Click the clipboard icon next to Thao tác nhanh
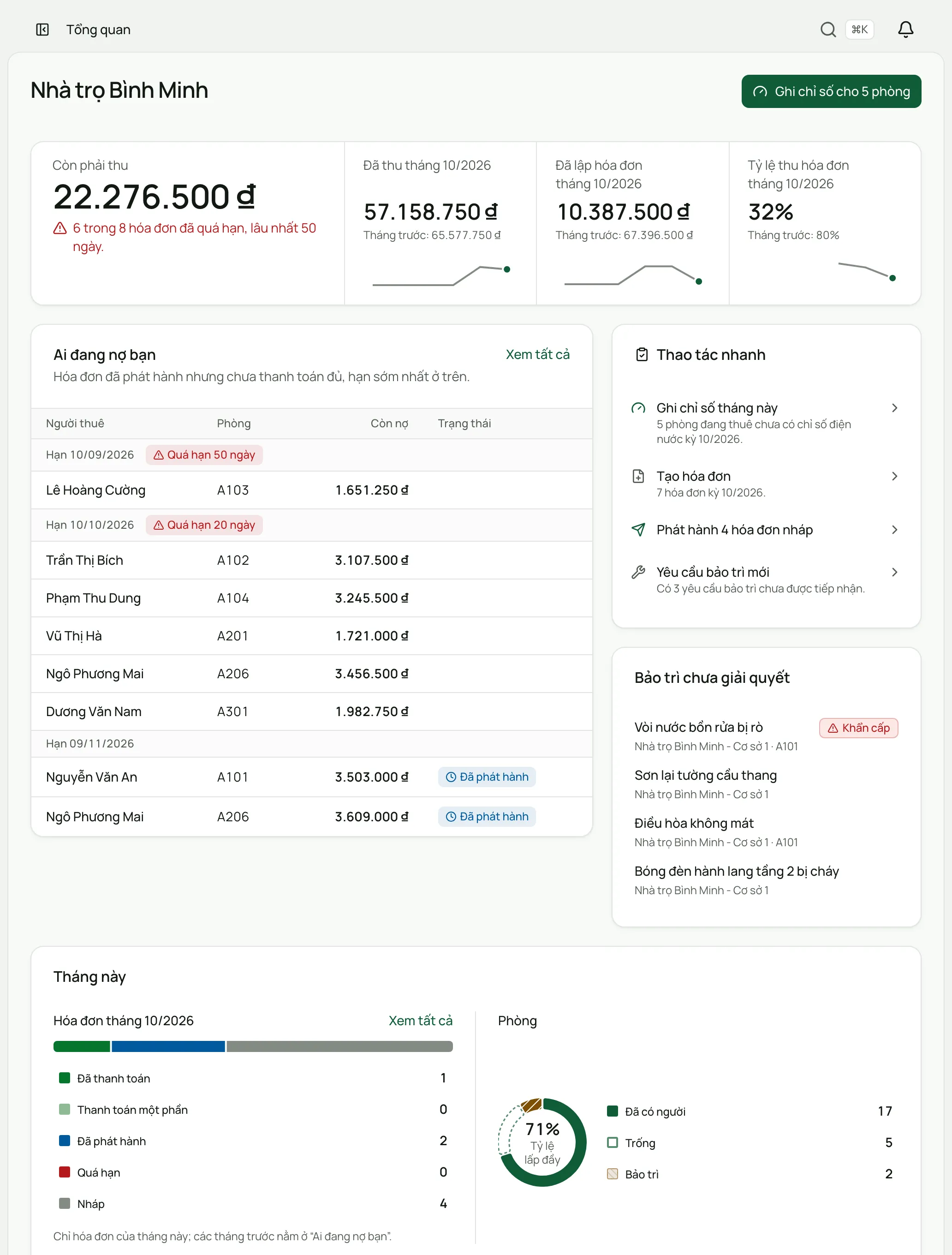 click(642, 355)
